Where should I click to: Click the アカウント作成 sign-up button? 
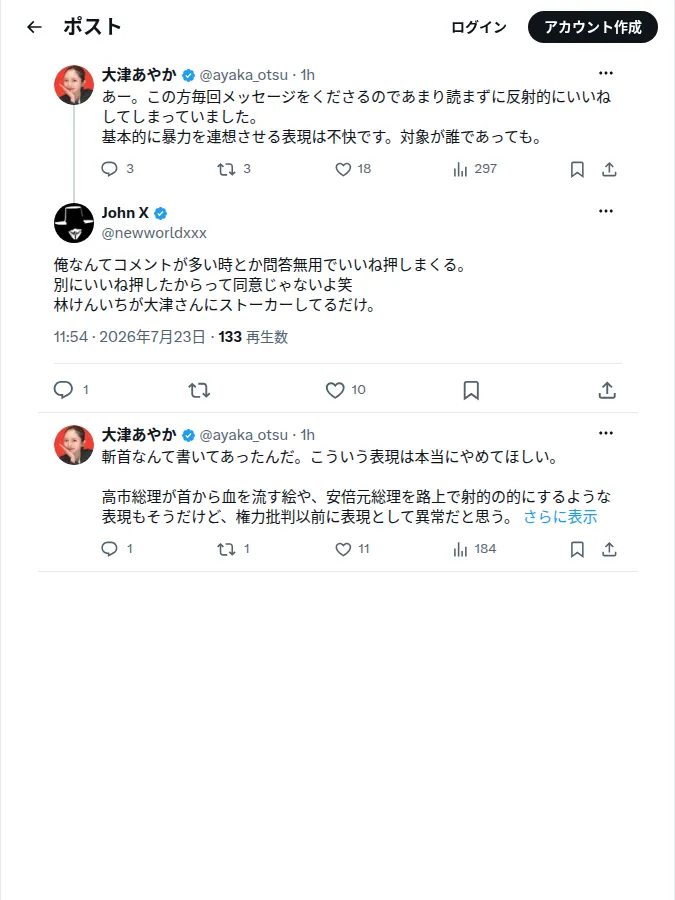coord(592,27)
